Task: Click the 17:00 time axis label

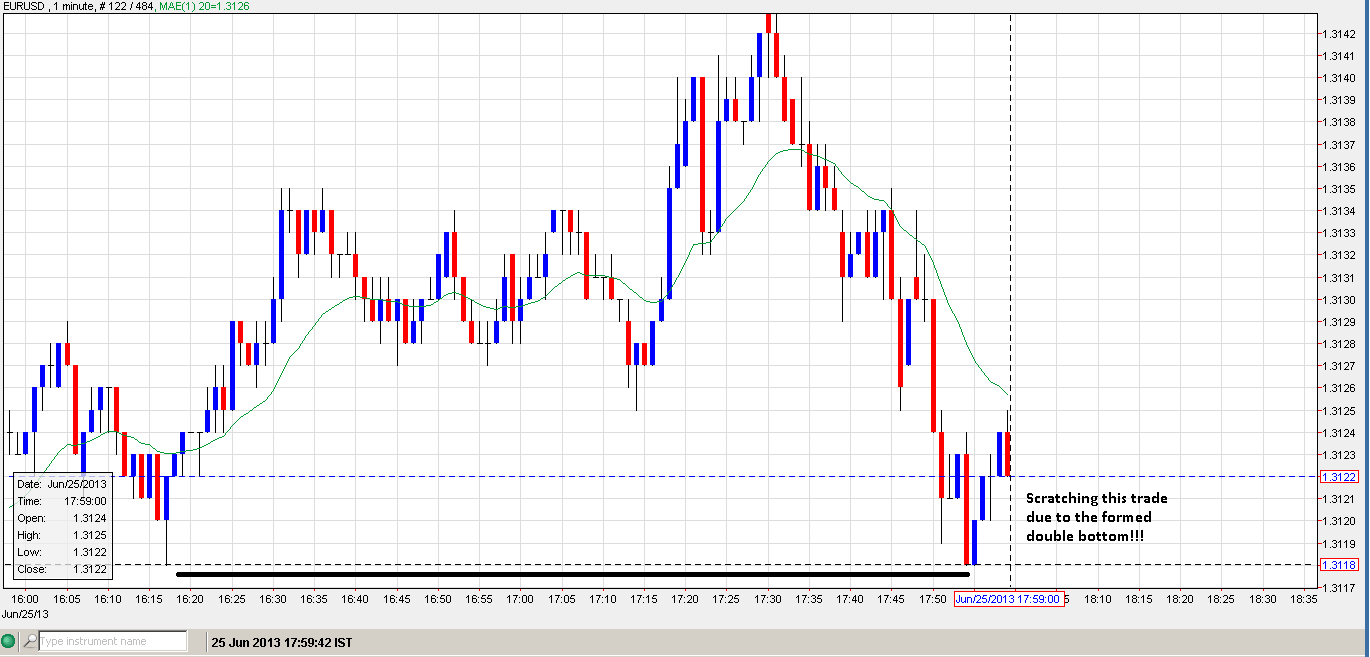Action: (520, 599)
